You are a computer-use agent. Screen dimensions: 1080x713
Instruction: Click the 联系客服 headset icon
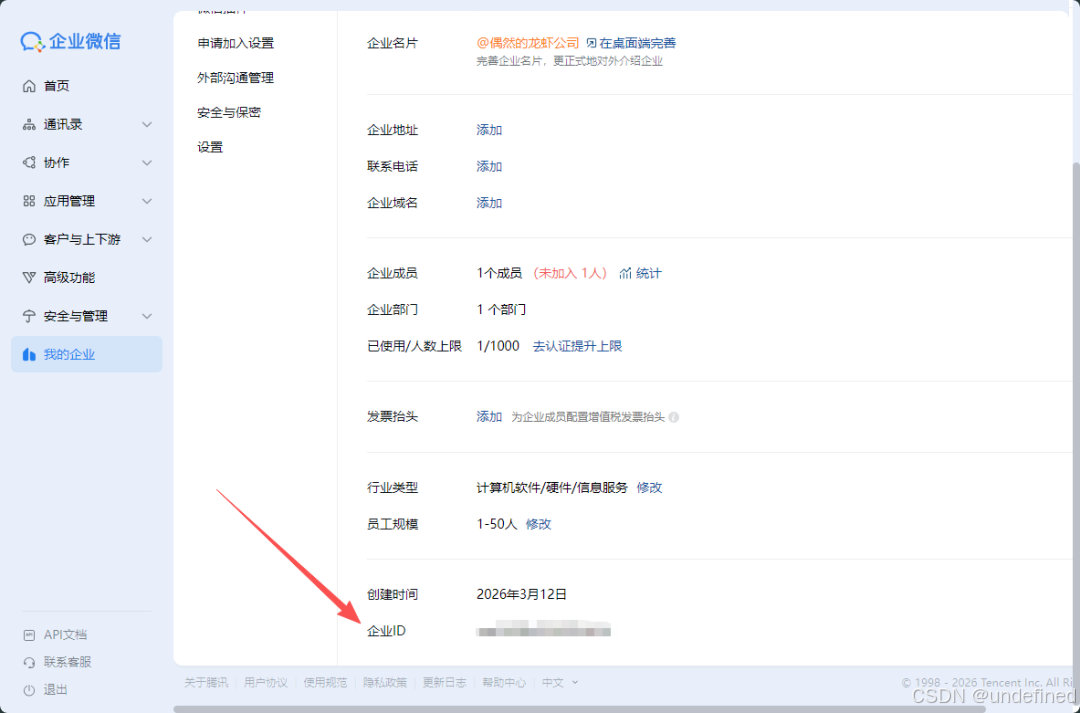pos(29,663)
